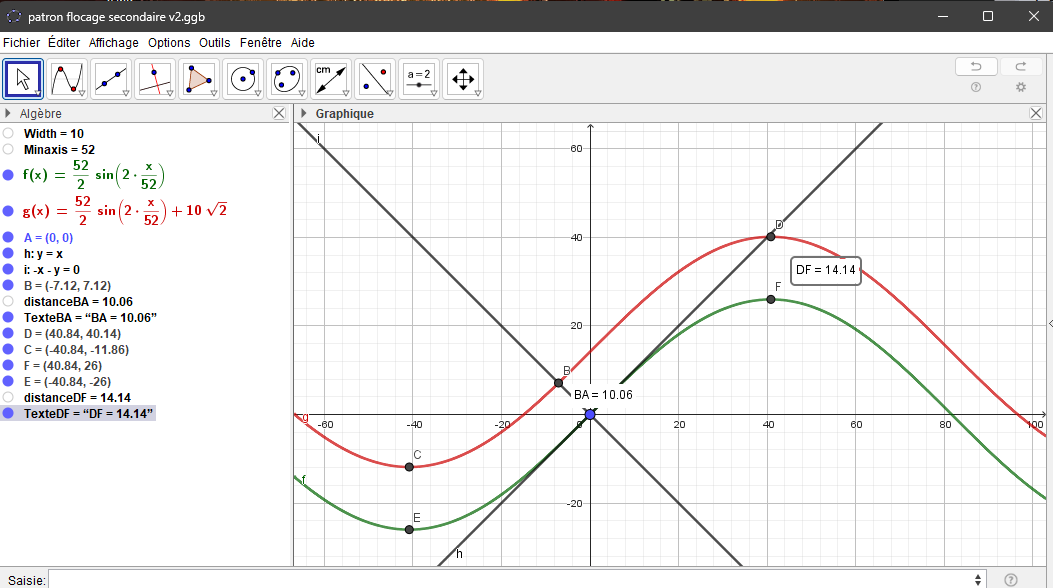Click point C on the red curve
This screenshot has height=588, width=1053.
[x=410, y=467]
